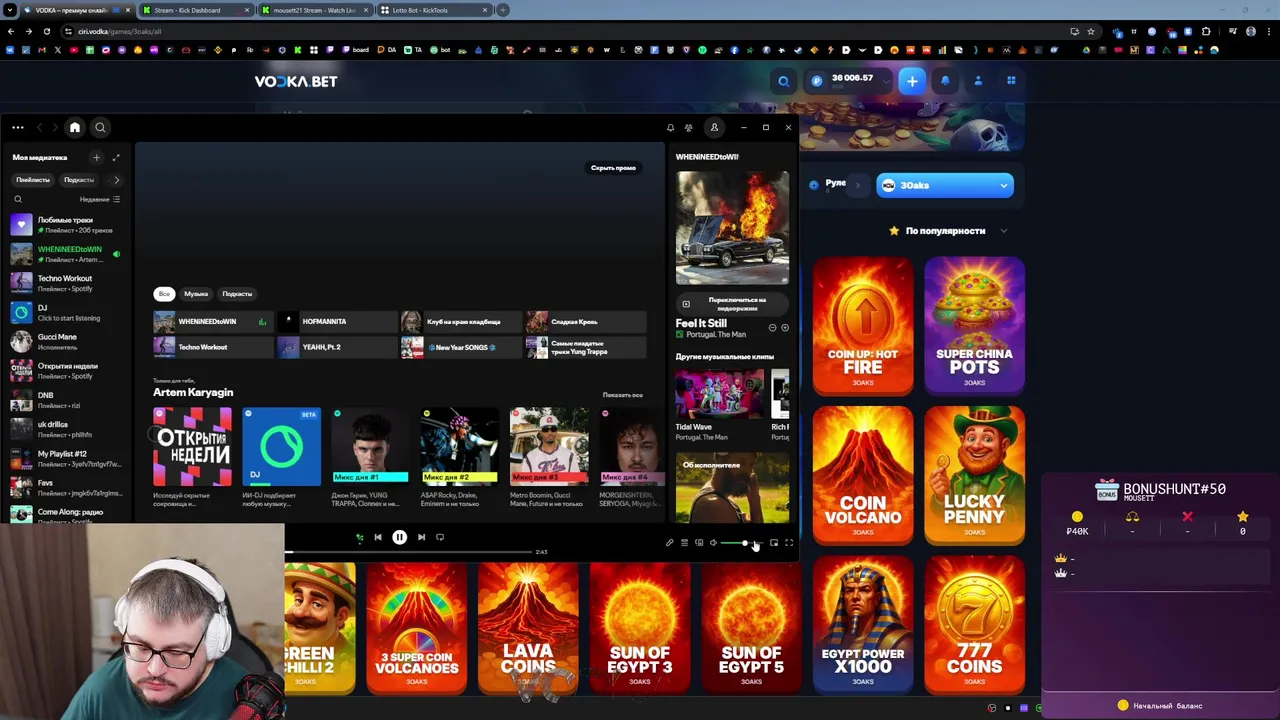Image resolution: width=1280 pixels, height=720 pixels.
Task: Open the Spotify friends activity icon
Action: (x=688, y=127)
